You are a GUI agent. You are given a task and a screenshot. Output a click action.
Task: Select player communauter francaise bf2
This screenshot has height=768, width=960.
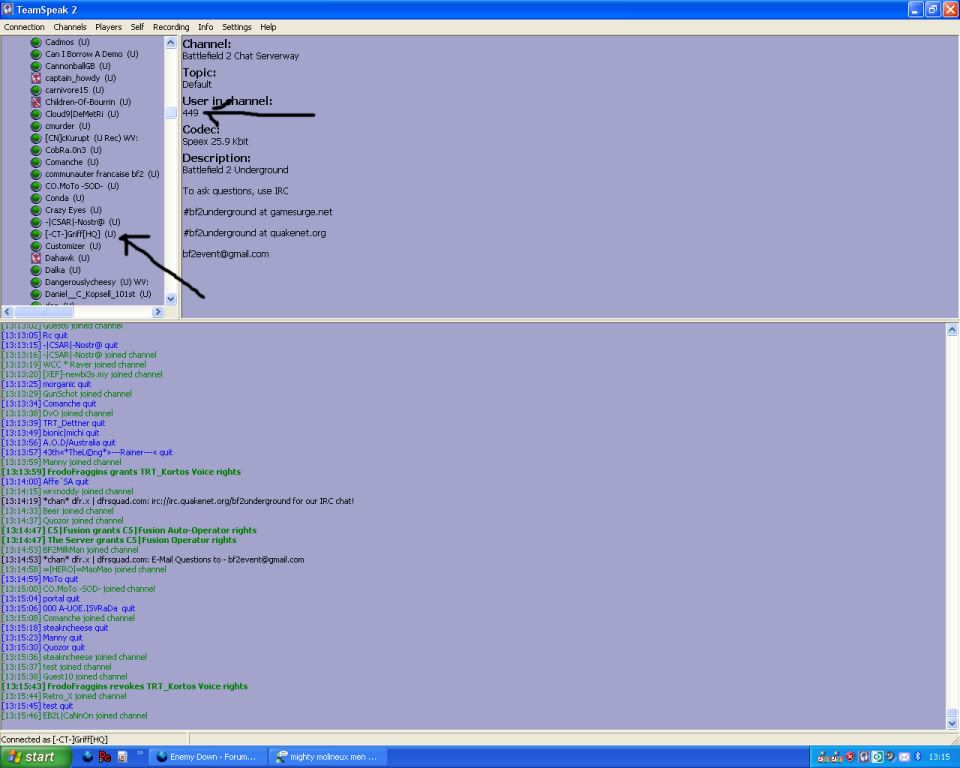click(x=102, y=174)
